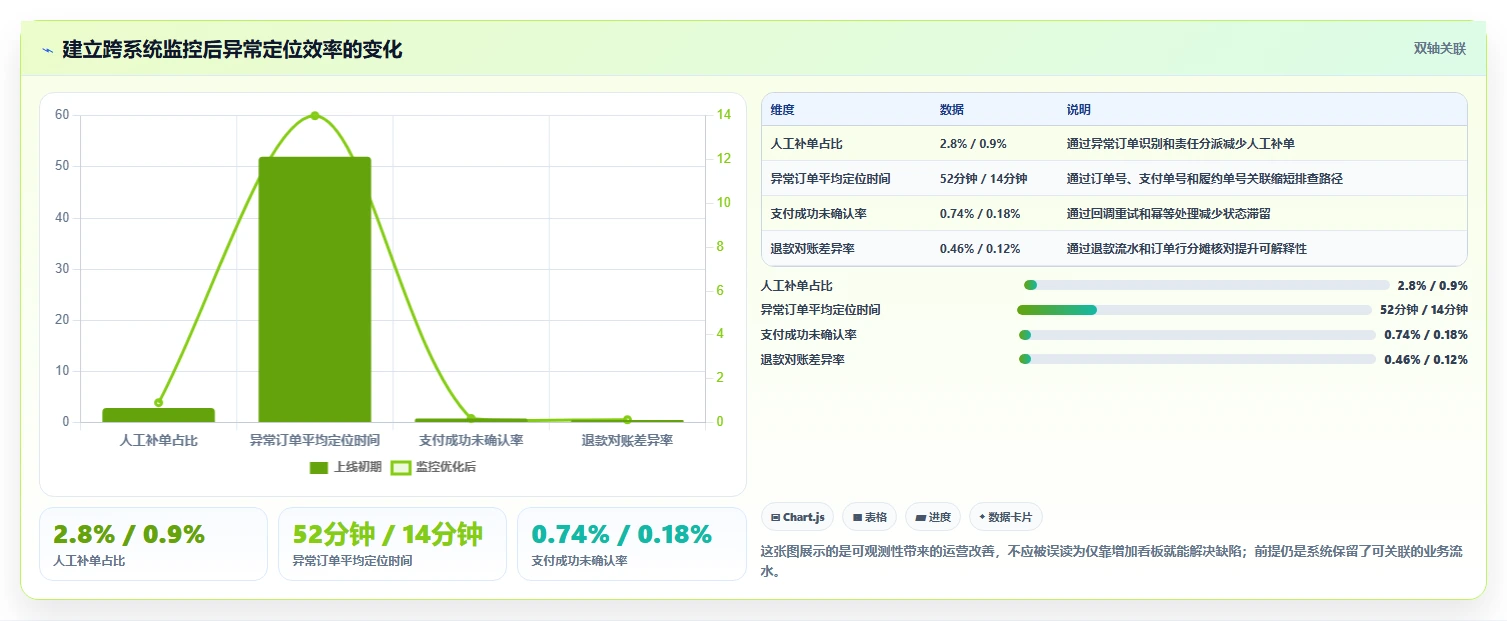This screenshot has width=1507, height=621.
Task: Click the 退款对账差异率 x-axis label
Action: coord(627,440)
